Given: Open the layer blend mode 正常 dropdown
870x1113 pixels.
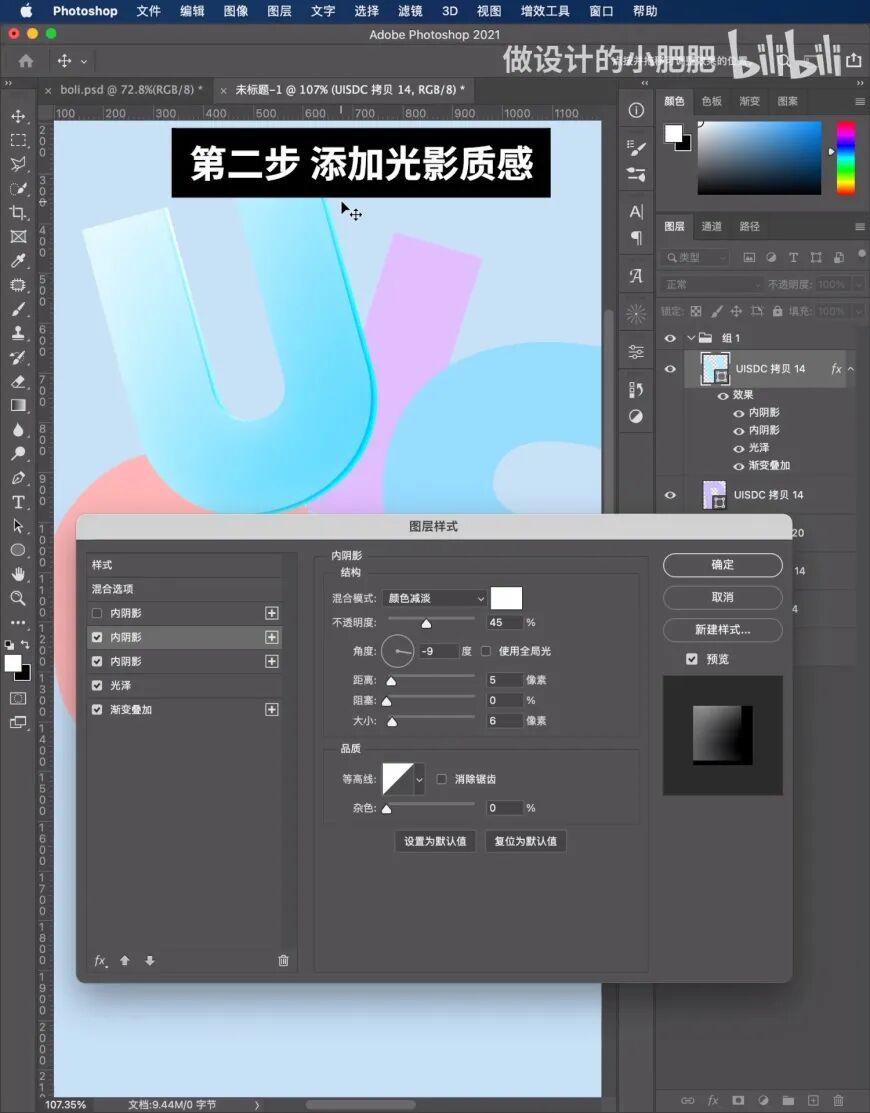Looking at the screenshot, I should pyautogui.click(x=712, y=285).
